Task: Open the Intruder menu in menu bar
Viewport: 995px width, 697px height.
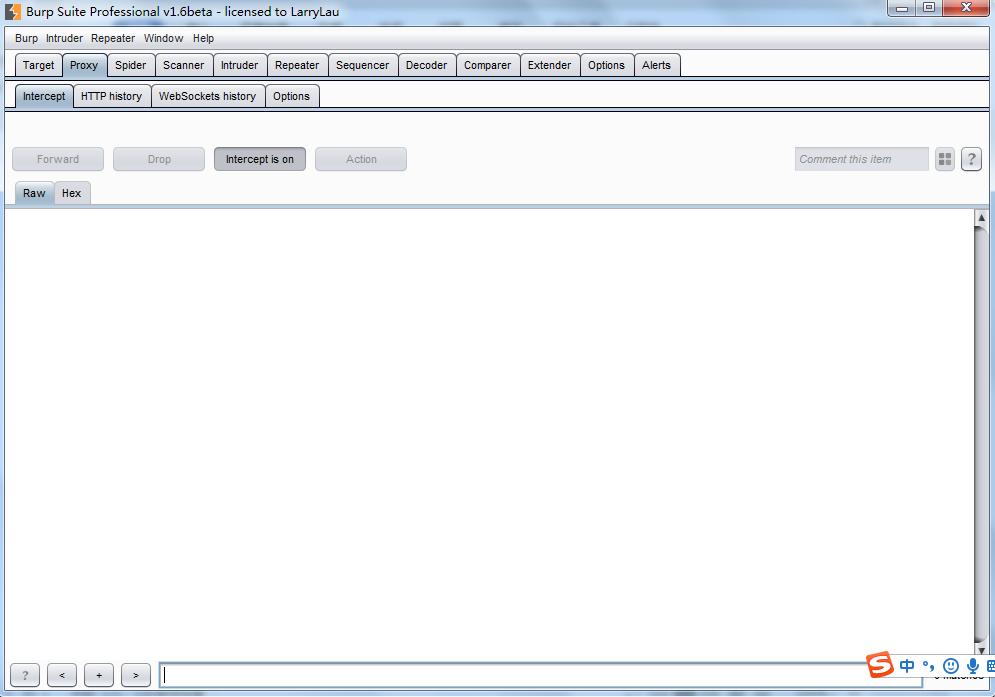Action: point(64,38)
